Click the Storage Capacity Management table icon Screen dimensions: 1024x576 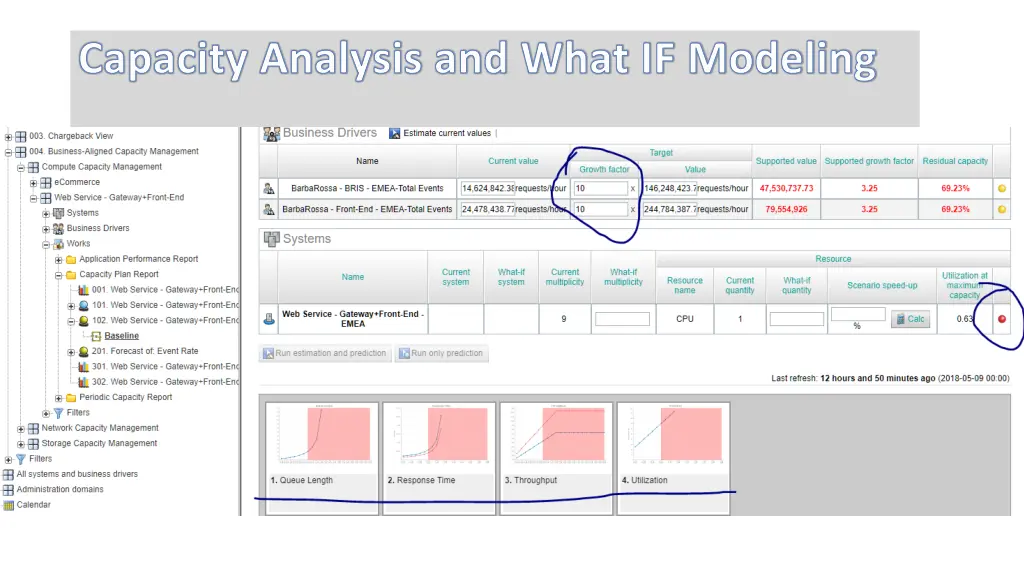33,443
